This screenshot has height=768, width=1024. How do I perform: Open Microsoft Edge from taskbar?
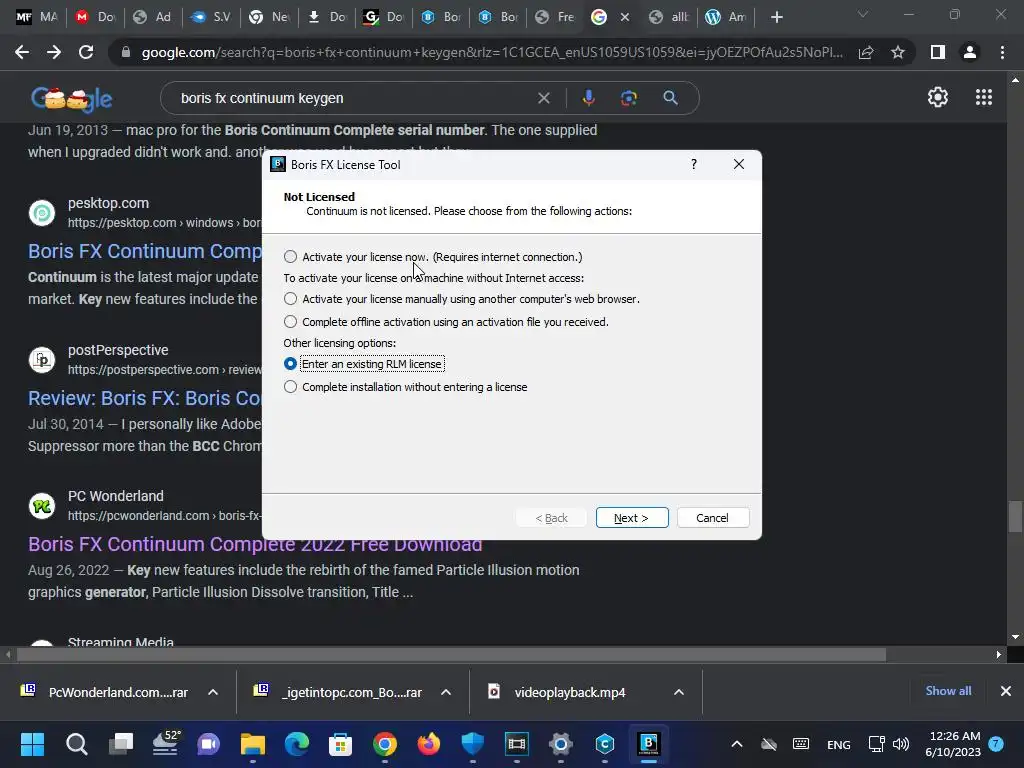(x=296, y=744)
